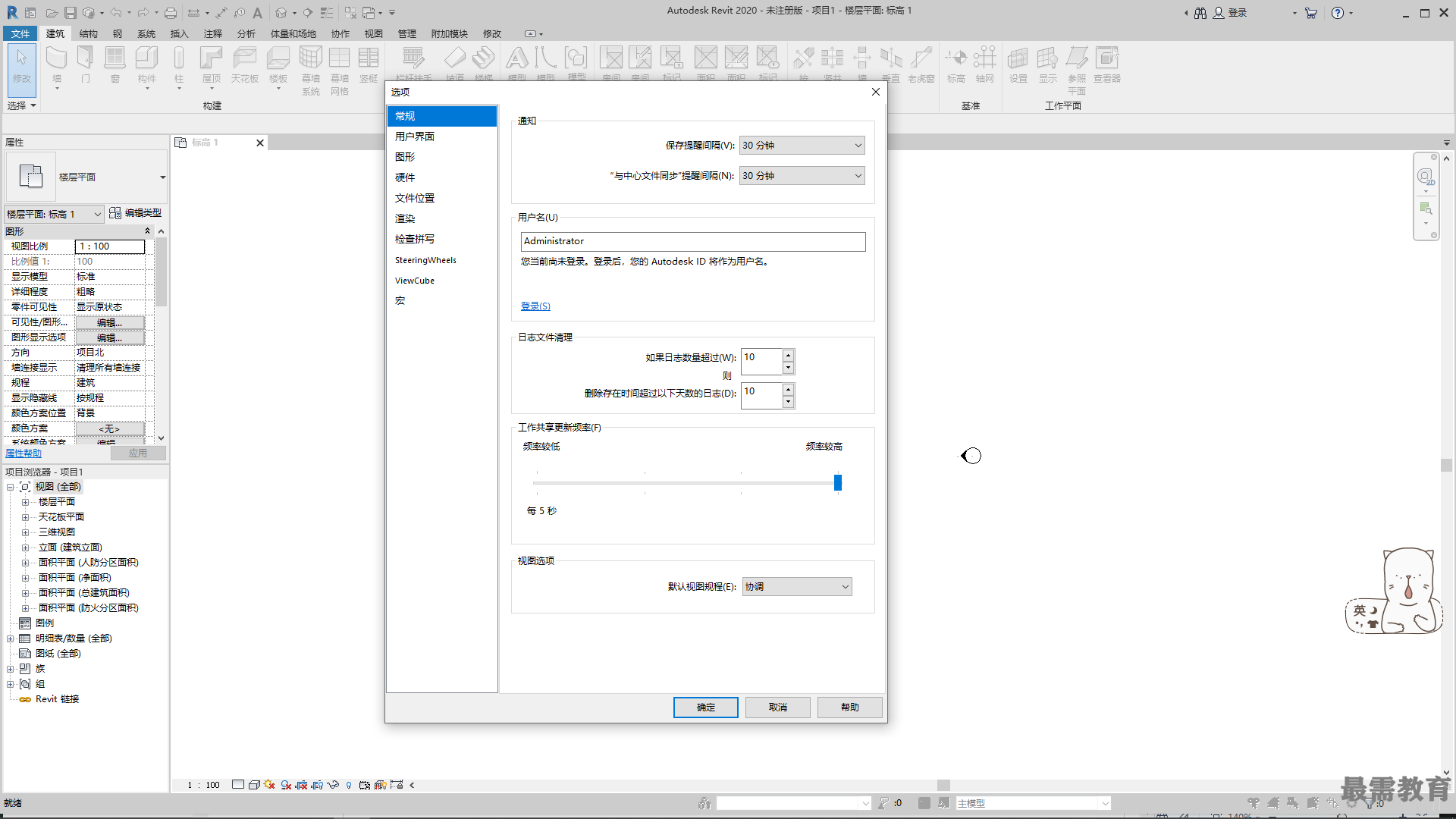Screen dimensions: 1456x819
Task: Select the Ceiling (天花板) tool
Action: pyautogui.click(x=244, y=64)
